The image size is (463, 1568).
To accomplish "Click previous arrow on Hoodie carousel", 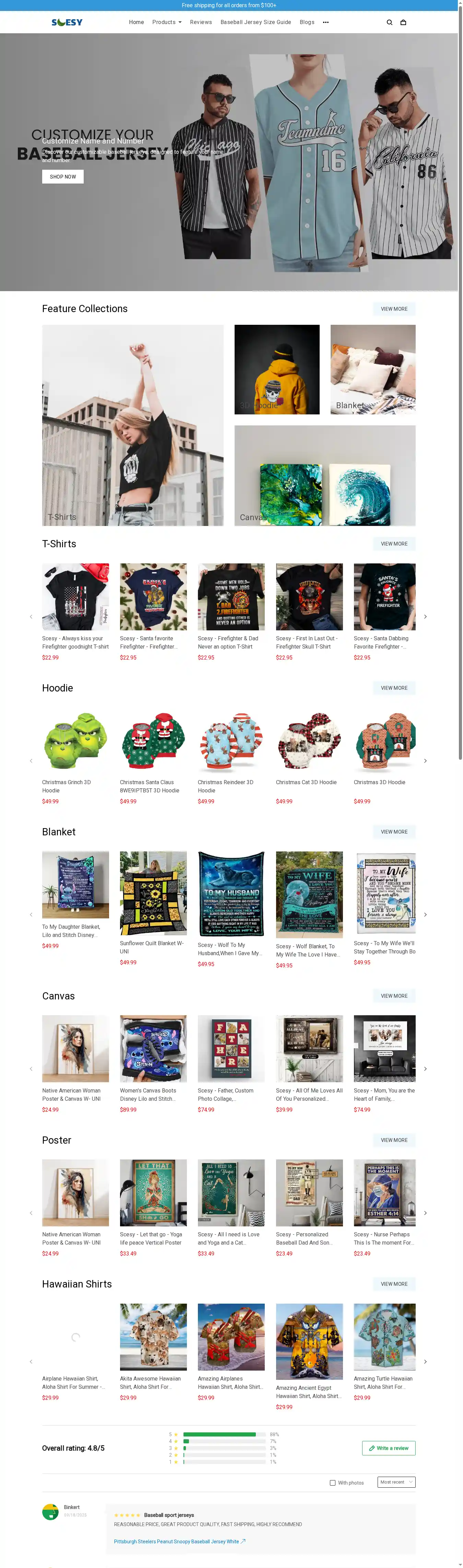I will point(31,761).
